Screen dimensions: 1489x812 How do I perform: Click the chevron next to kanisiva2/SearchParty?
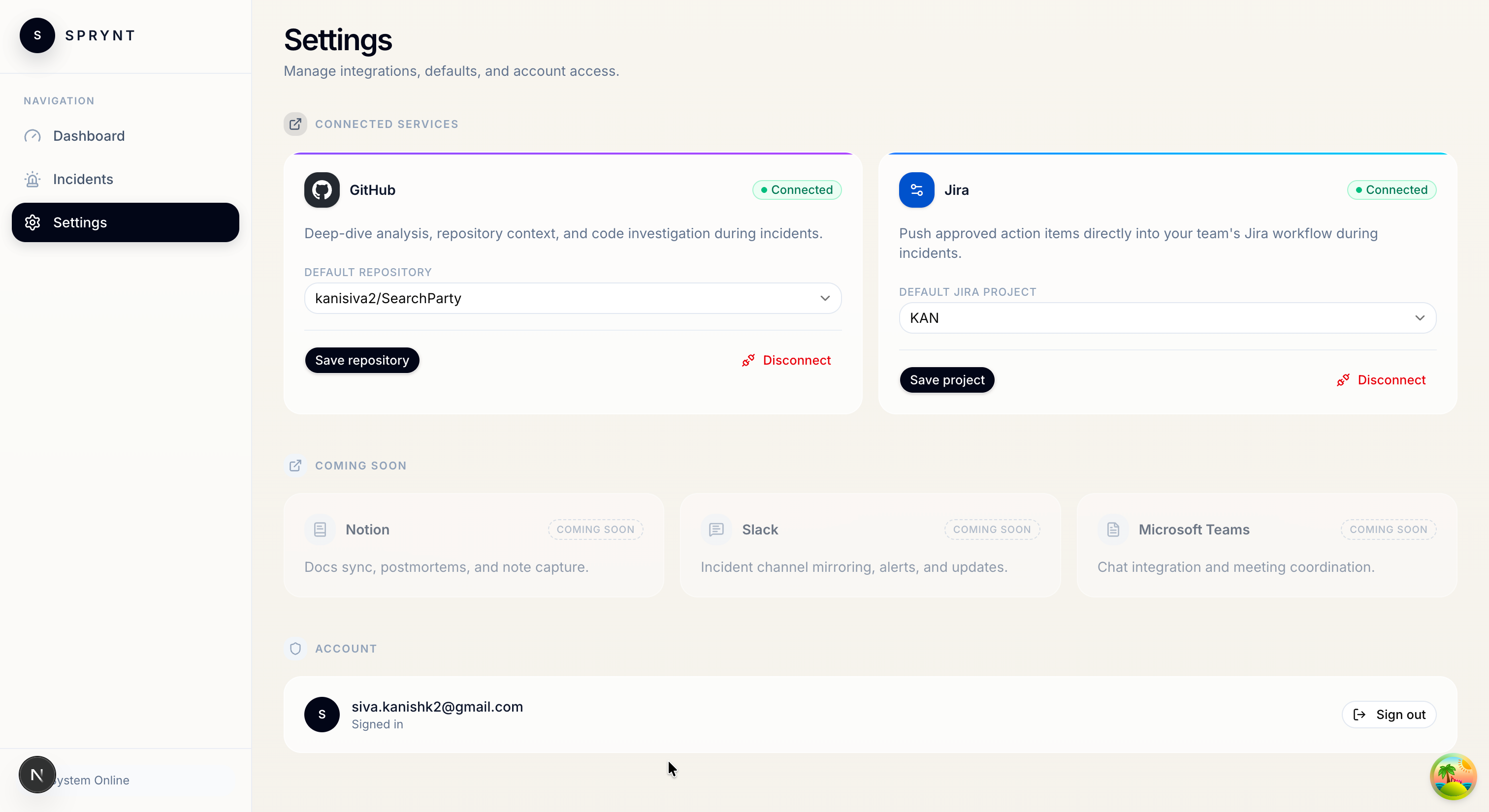tap(825, 299)
